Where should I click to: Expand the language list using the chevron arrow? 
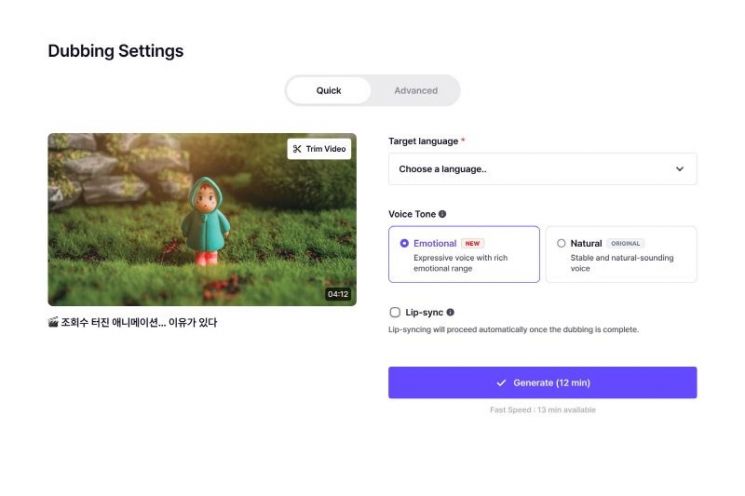click(x=680, y=169)
